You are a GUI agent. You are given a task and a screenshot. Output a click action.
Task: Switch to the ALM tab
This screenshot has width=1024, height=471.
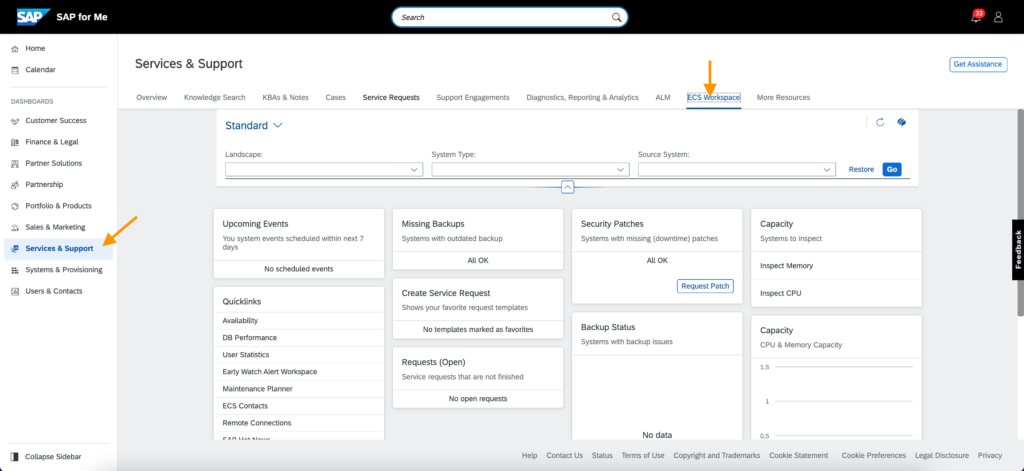point(663,97)
